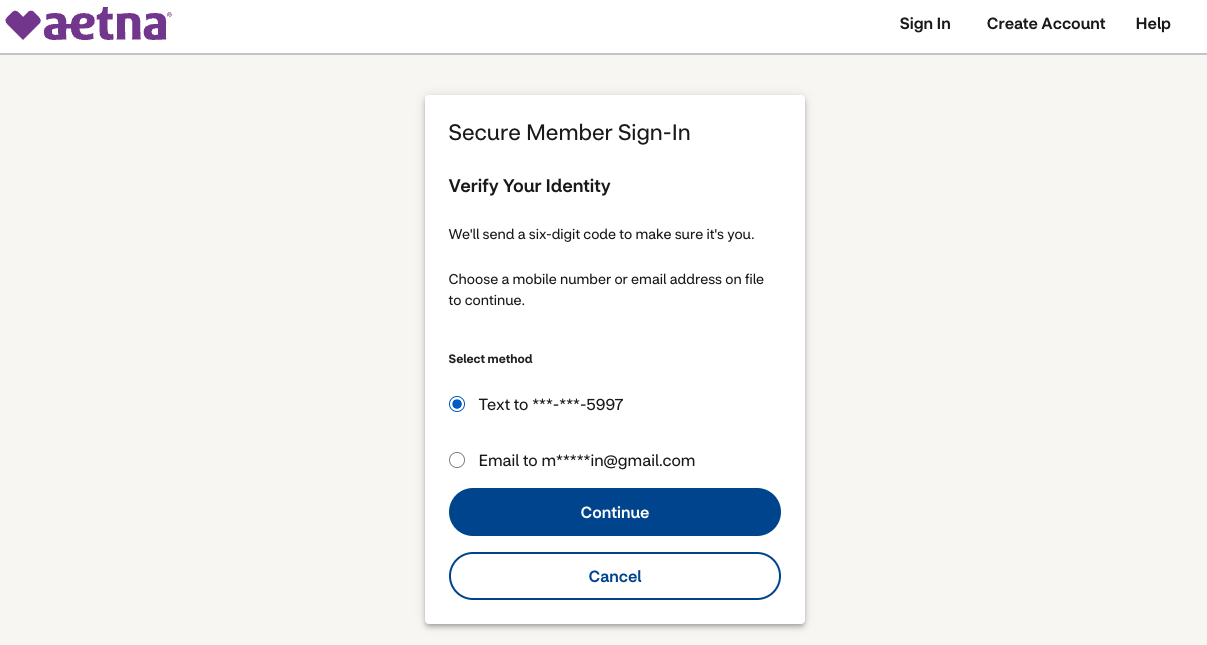Click the purple heart icon in Aetna logo
This screenshot has height=645, width=1207.
22,24
